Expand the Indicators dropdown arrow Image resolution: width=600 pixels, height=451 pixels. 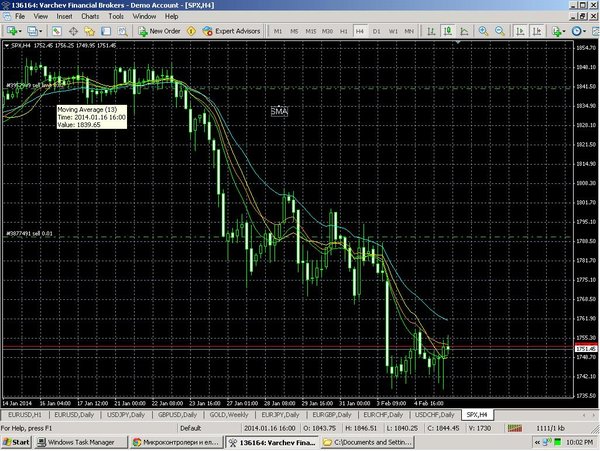564,31
